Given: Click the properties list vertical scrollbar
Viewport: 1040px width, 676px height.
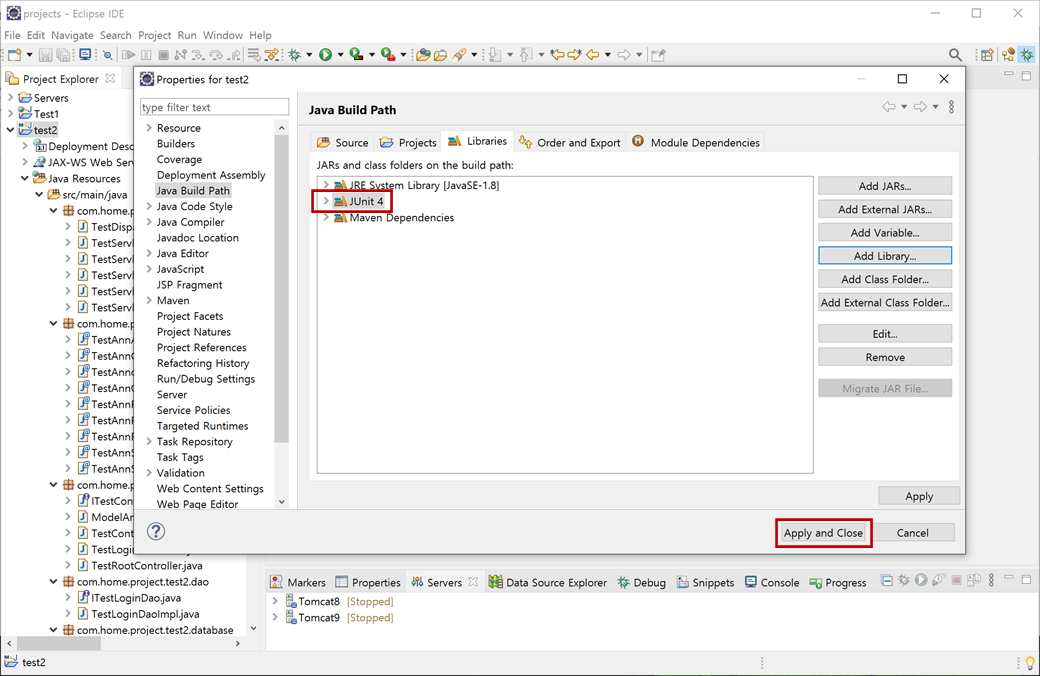Looking at the screenshot, I should click(282, 289).
